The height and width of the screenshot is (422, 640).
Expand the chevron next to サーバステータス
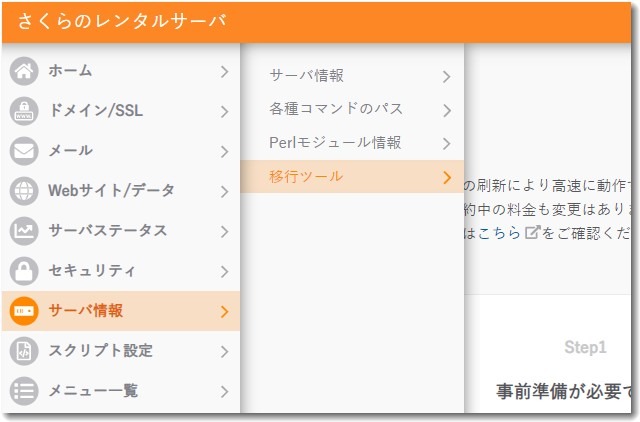[x=224, y=231]
